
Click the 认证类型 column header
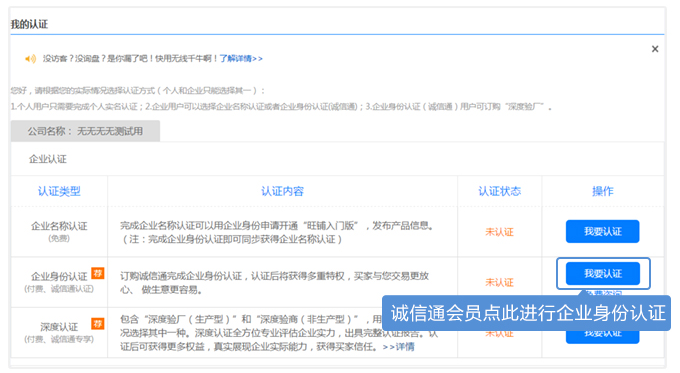tap(59, 191)
